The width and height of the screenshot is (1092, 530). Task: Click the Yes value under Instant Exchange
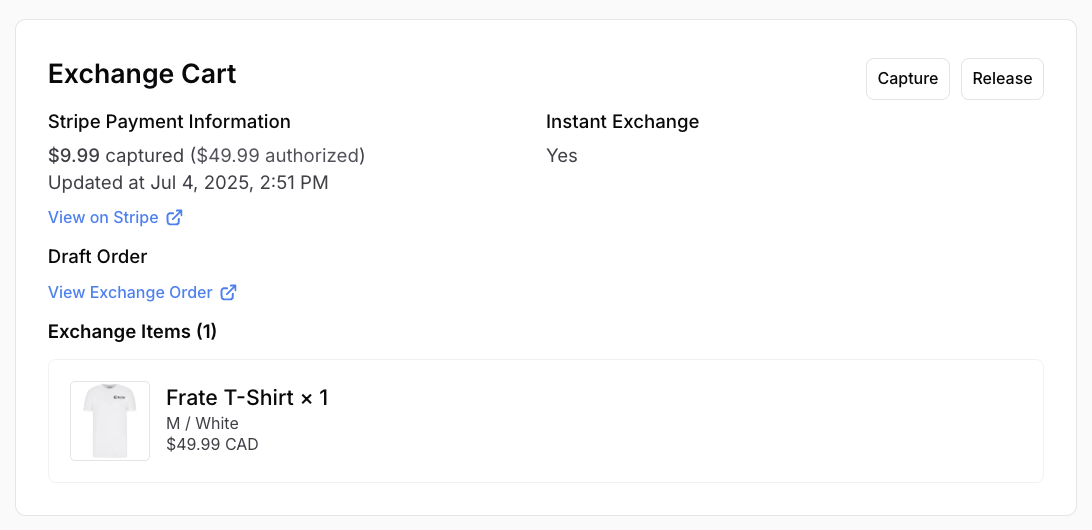562,155
